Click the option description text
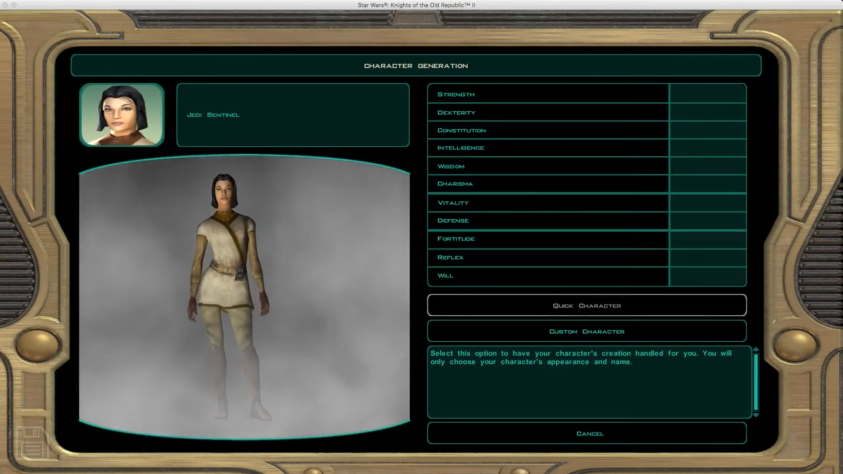 581,357
